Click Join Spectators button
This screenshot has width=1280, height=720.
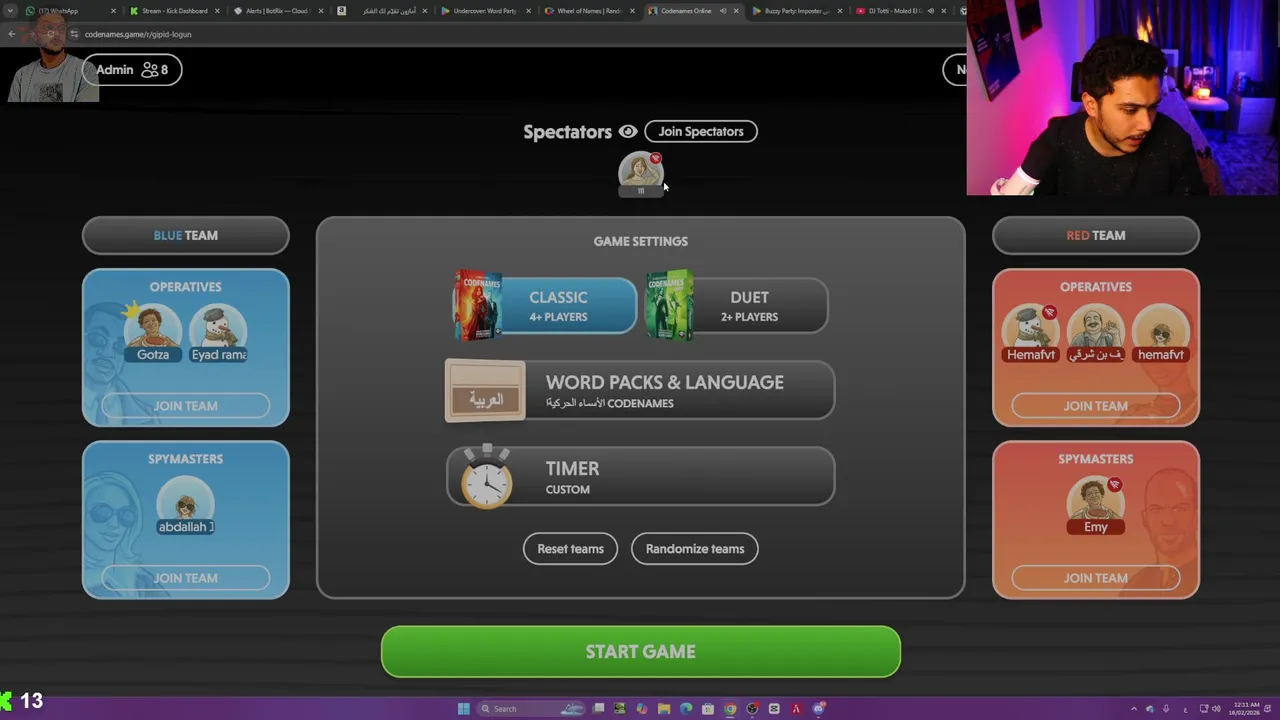click(x=701, y=131)
